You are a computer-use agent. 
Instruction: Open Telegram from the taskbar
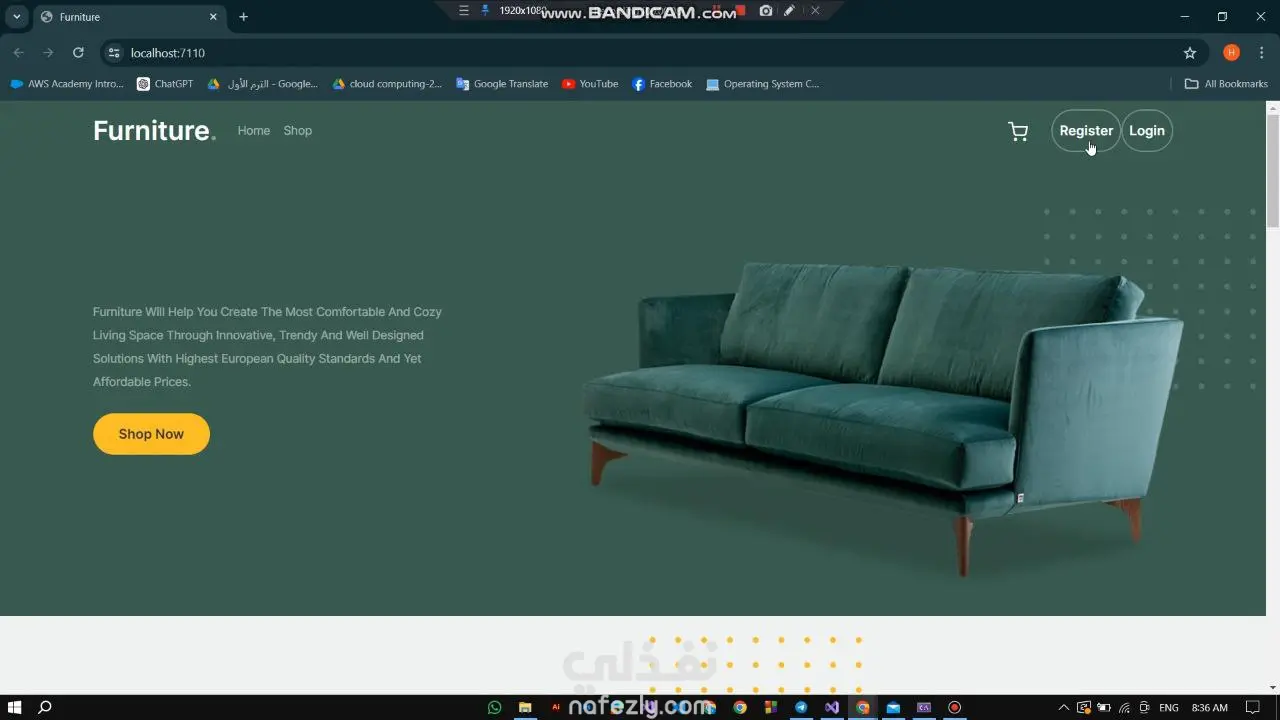801,707
